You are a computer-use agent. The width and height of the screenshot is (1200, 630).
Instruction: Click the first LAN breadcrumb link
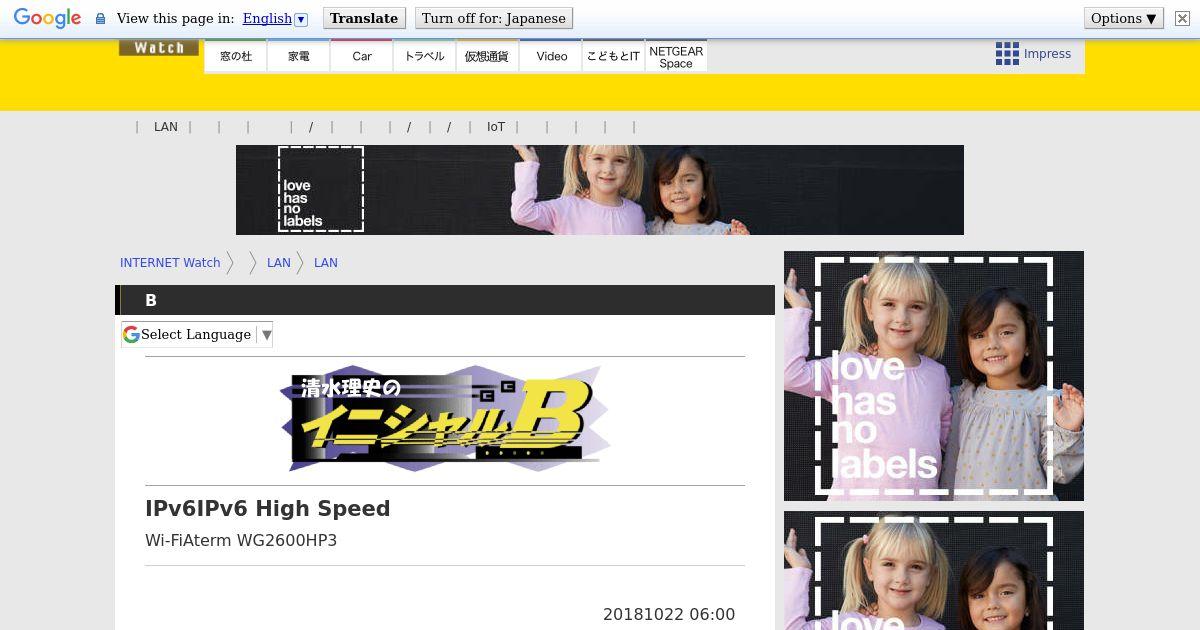click(x=279, y=263)
